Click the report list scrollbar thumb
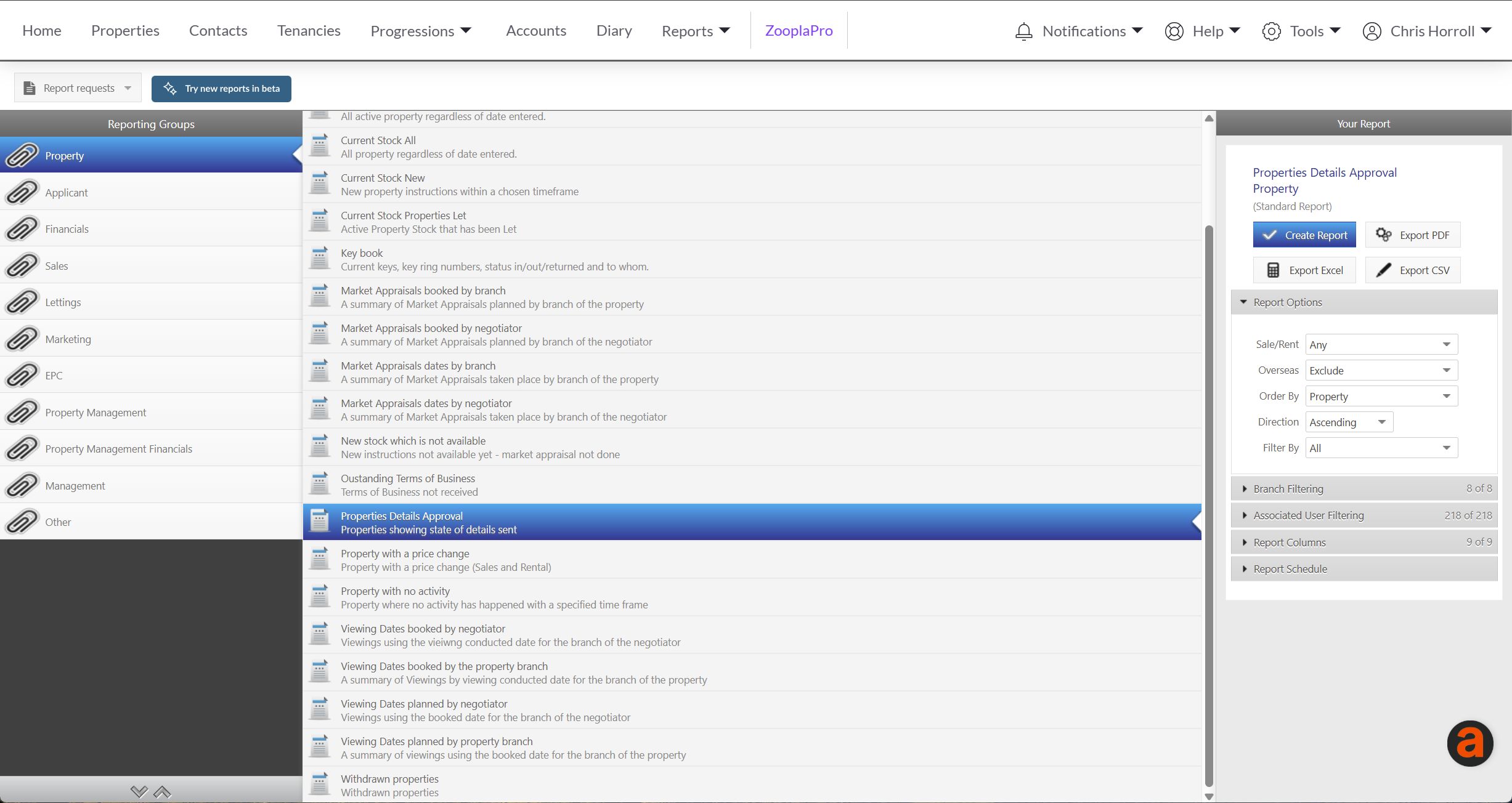Screen dimensions: 1512x803 pyautogui.click(x=1209, y=506)
